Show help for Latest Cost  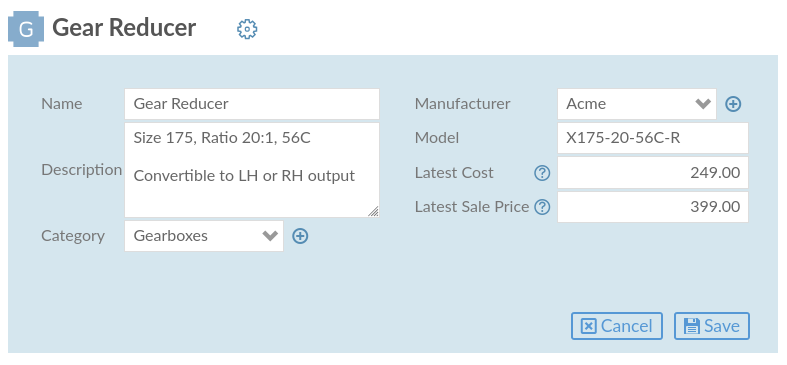pyautogui.click(x=542, y=173)
